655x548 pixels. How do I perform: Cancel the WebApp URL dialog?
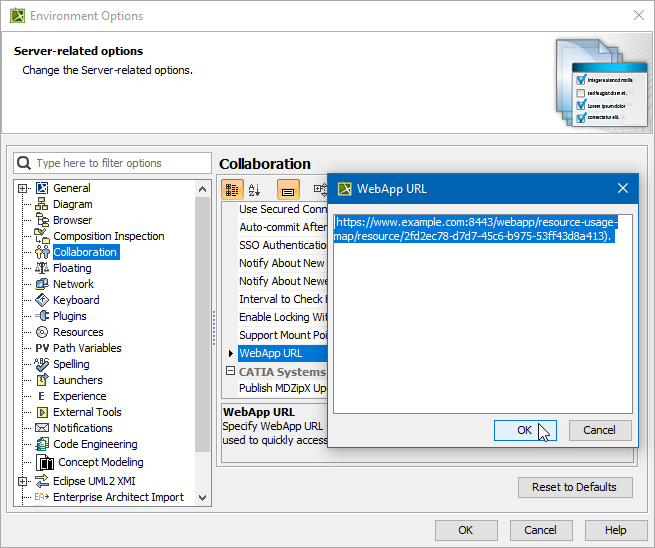599,430
